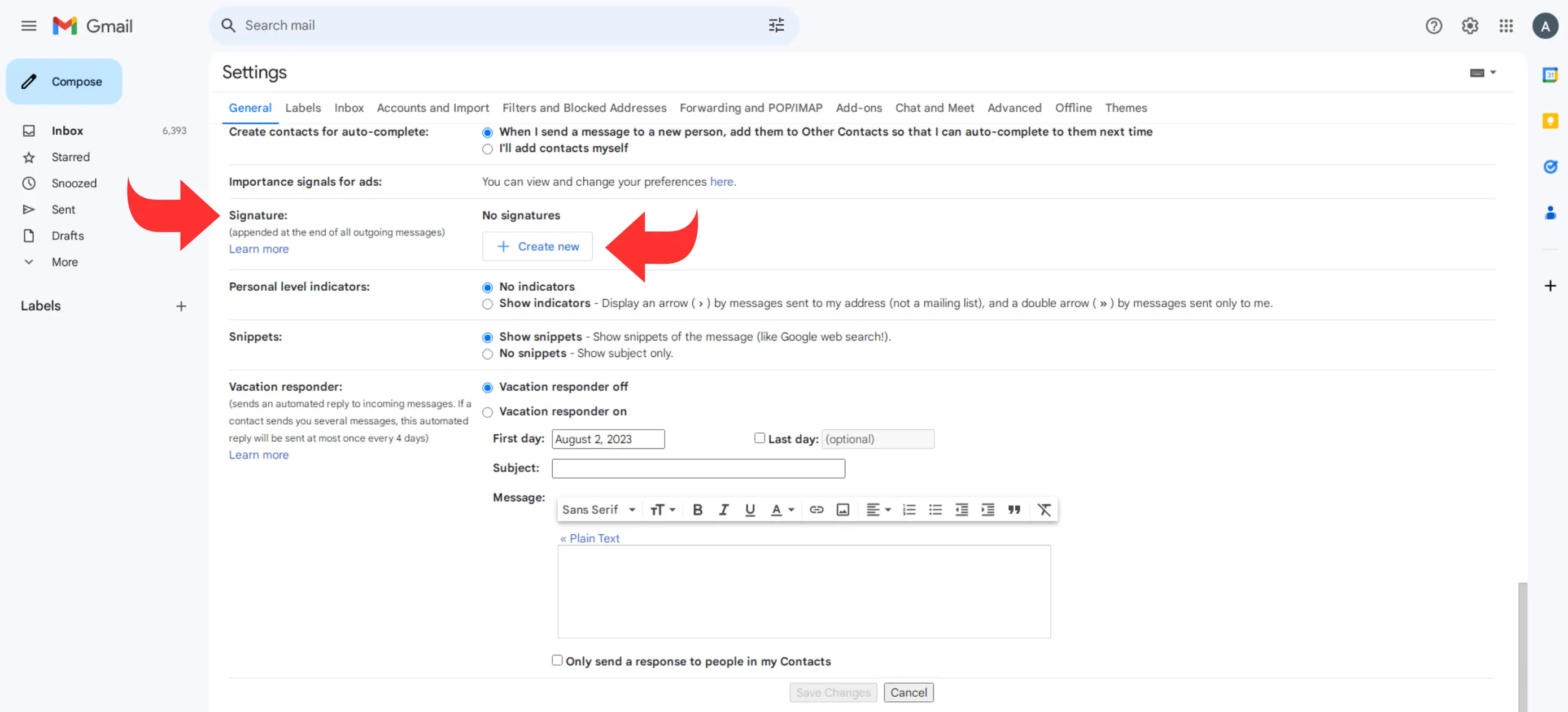Click Compose button
The image size is (1568, 712).
pos(63,81)
